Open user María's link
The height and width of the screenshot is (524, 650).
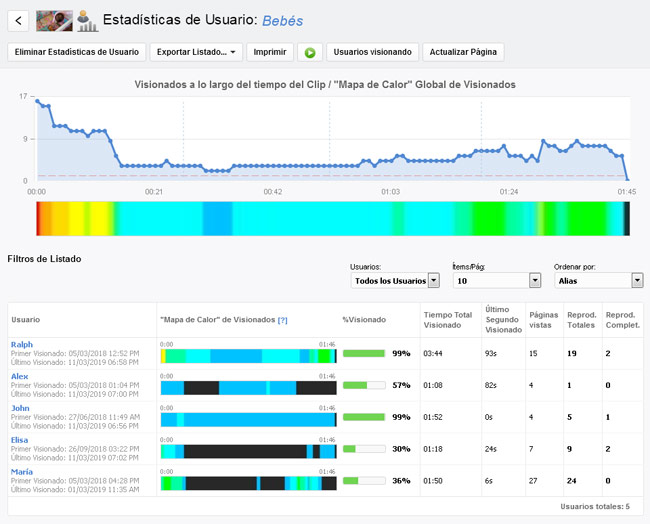point(22,472)
